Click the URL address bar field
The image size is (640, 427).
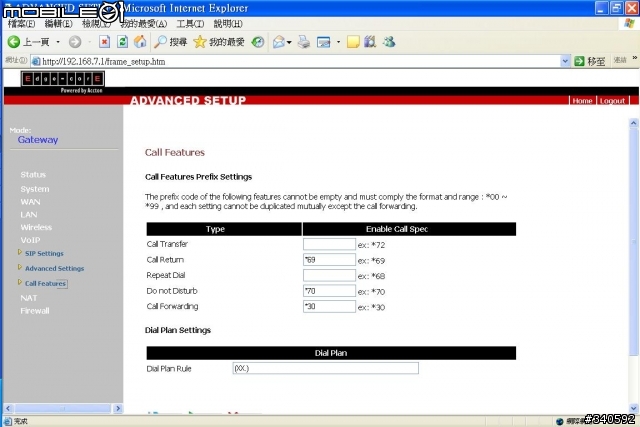[296, 61]
